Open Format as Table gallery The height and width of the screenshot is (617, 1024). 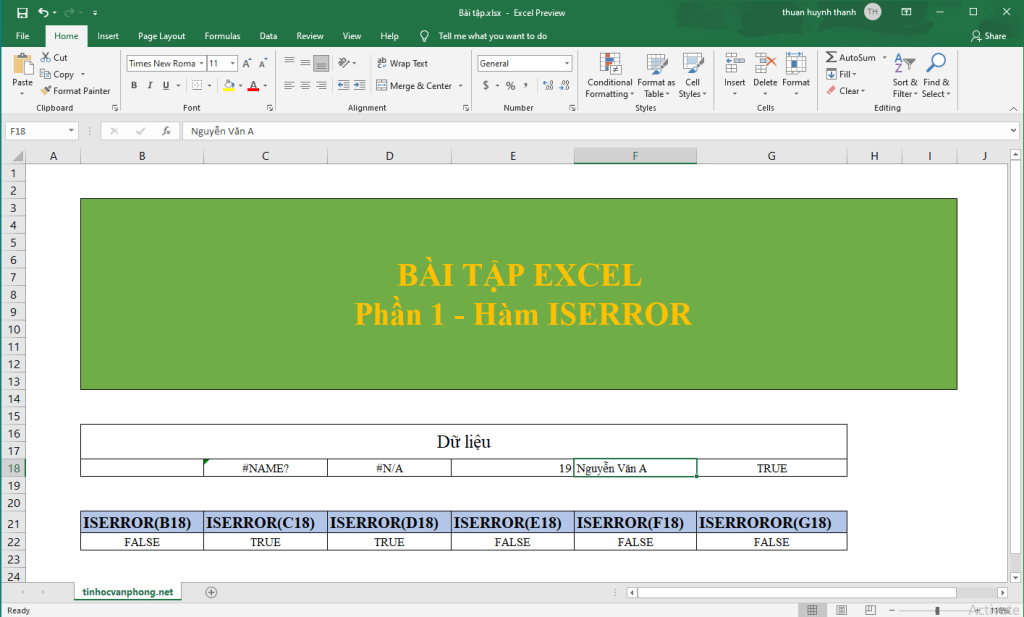(656, 76)
